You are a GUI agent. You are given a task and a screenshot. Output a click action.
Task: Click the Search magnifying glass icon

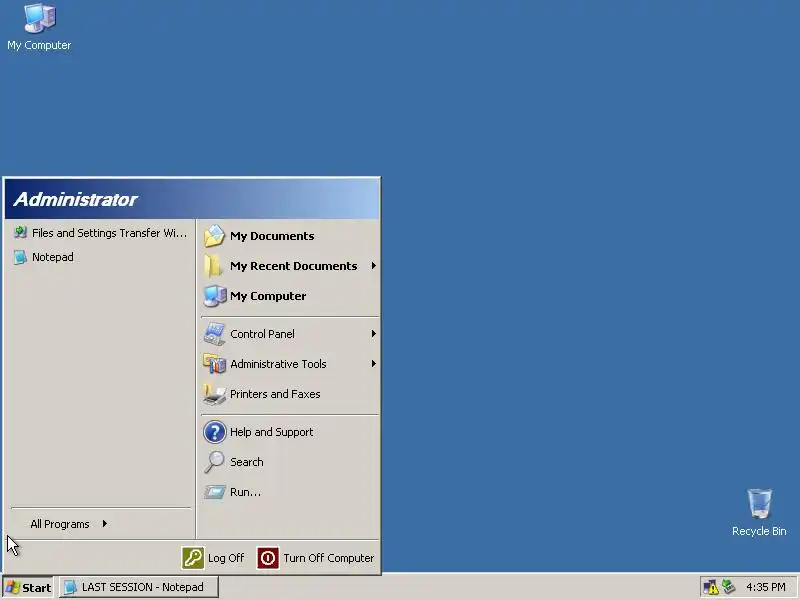(x=214, y=462)
